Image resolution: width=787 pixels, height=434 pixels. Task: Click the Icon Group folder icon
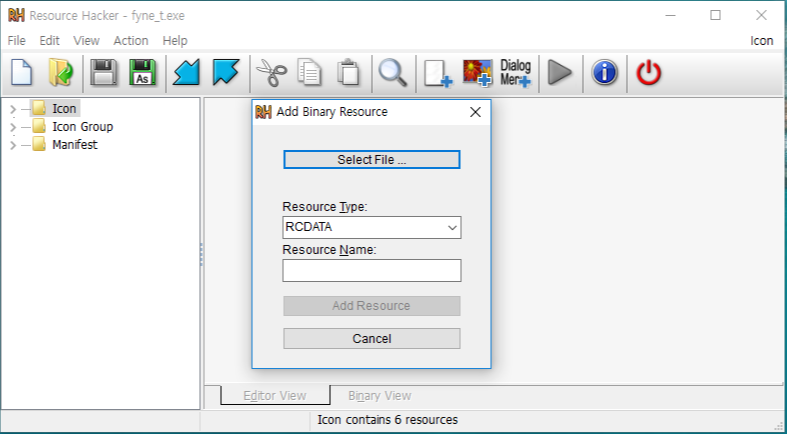point(40,126)
